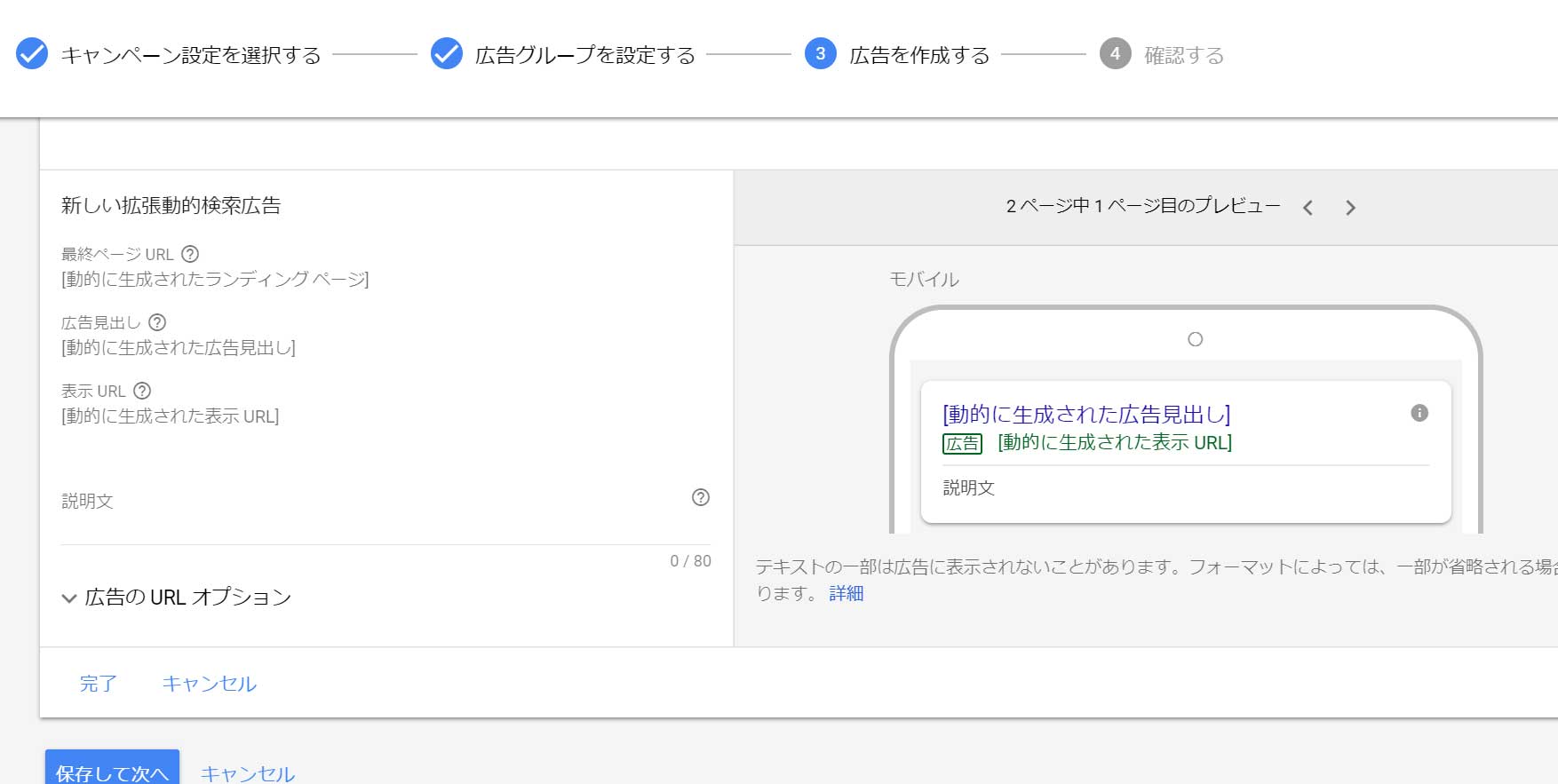
Task: Cancel the new ad next to 完了
Action: tap(210, 684)
